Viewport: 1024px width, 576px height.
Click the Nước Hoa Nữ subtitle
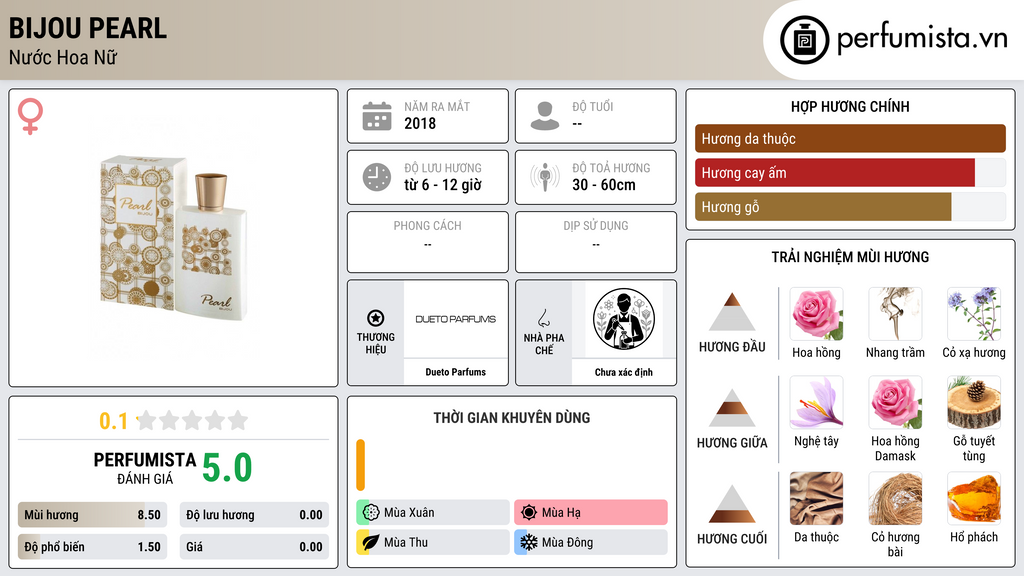(x=63, y=57)
